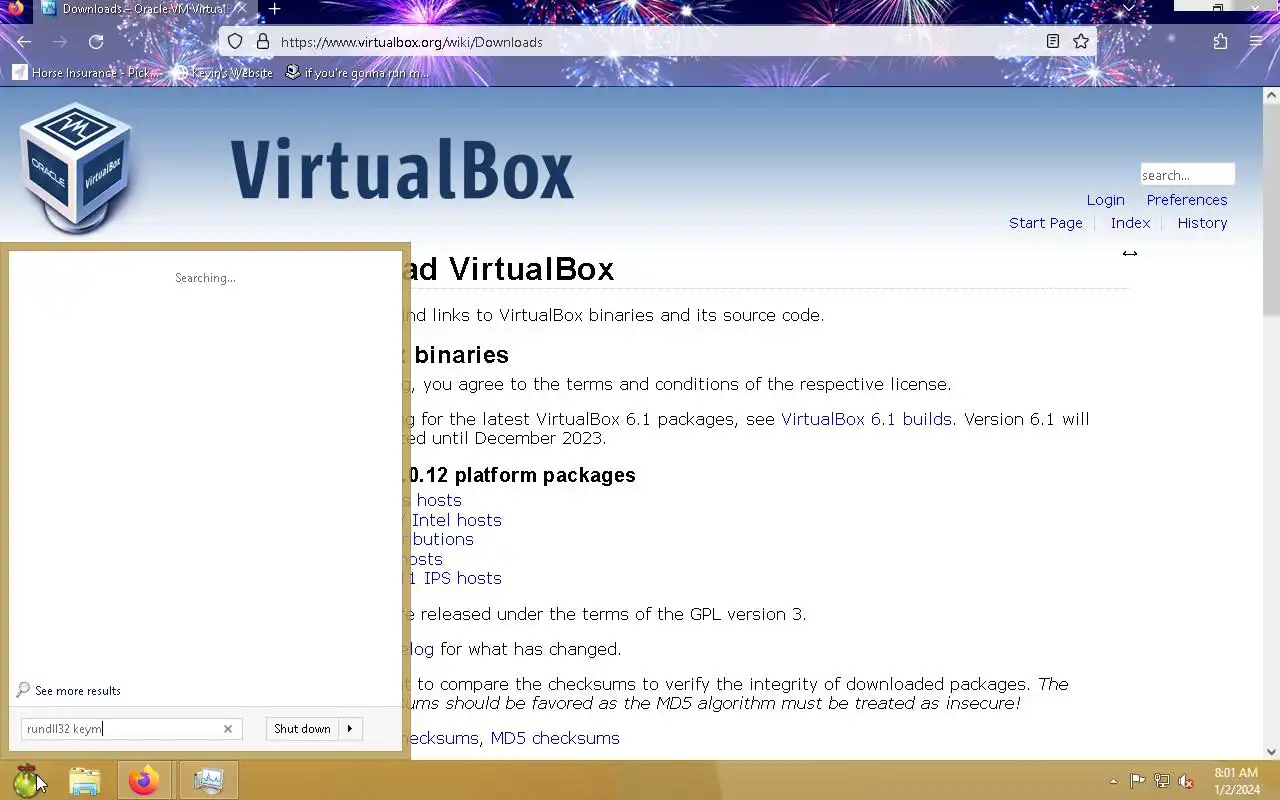Select the Downloads – Oracle VM VirtualBox tab
This screenshot has height=800, width=1280.
[x=144, y=9]
